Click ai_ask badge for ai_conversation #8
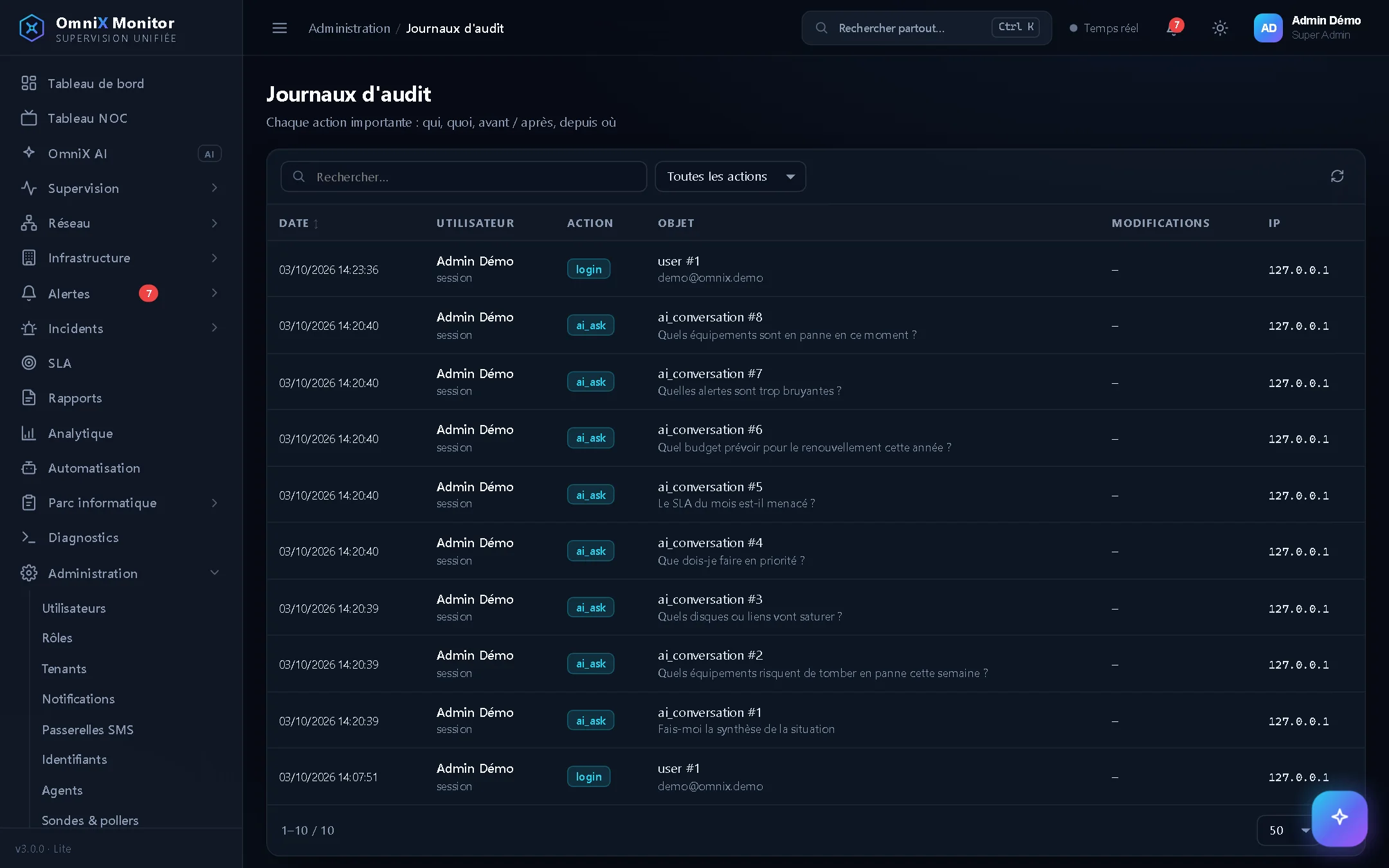Viewport: 1389px width, 868px height. 590,325
